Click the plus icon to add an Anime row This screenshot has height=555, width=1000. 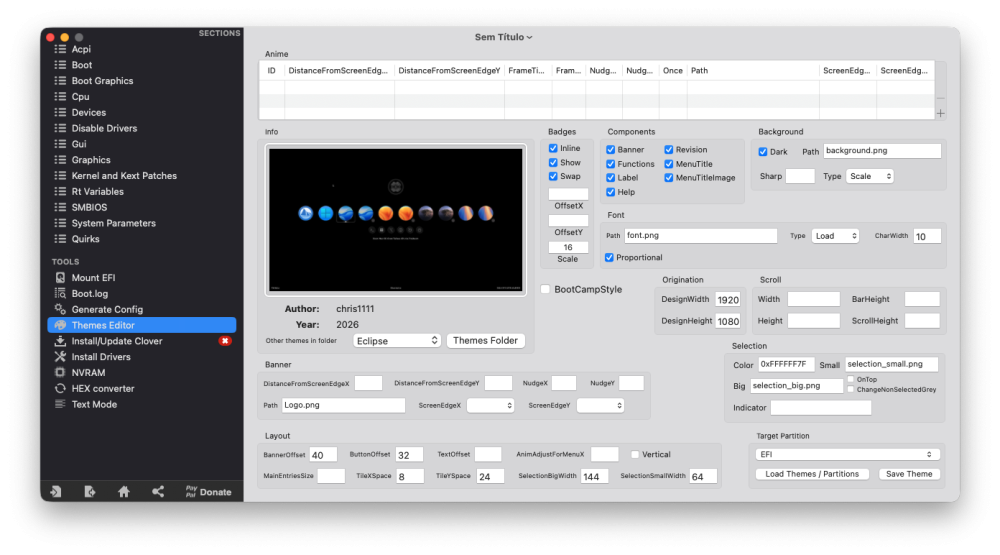[x=941, y=113]
